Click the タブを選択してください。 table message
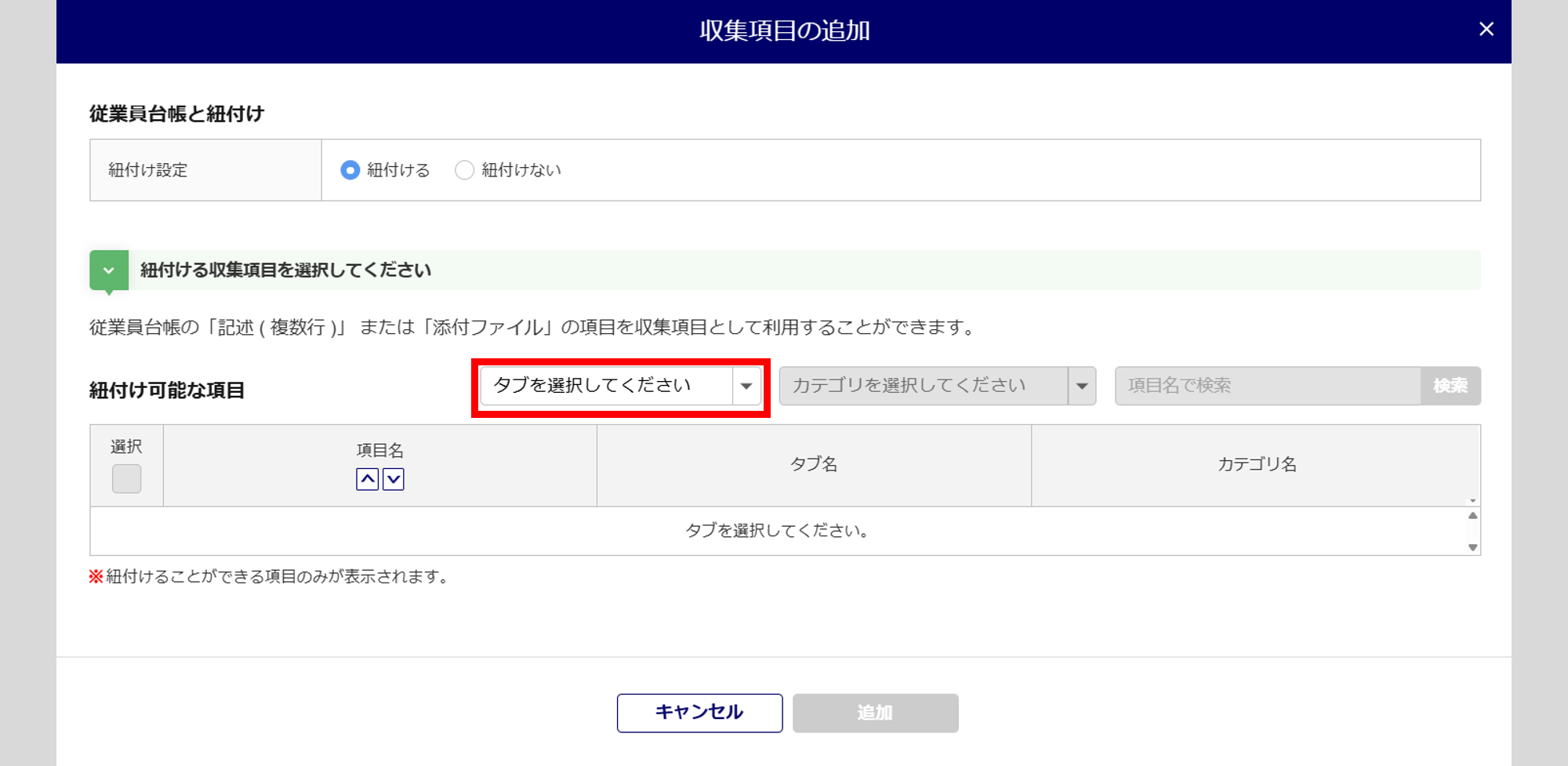Image resolution: width=1568 pixels, height=766 pixels. (x=778, y=531)
